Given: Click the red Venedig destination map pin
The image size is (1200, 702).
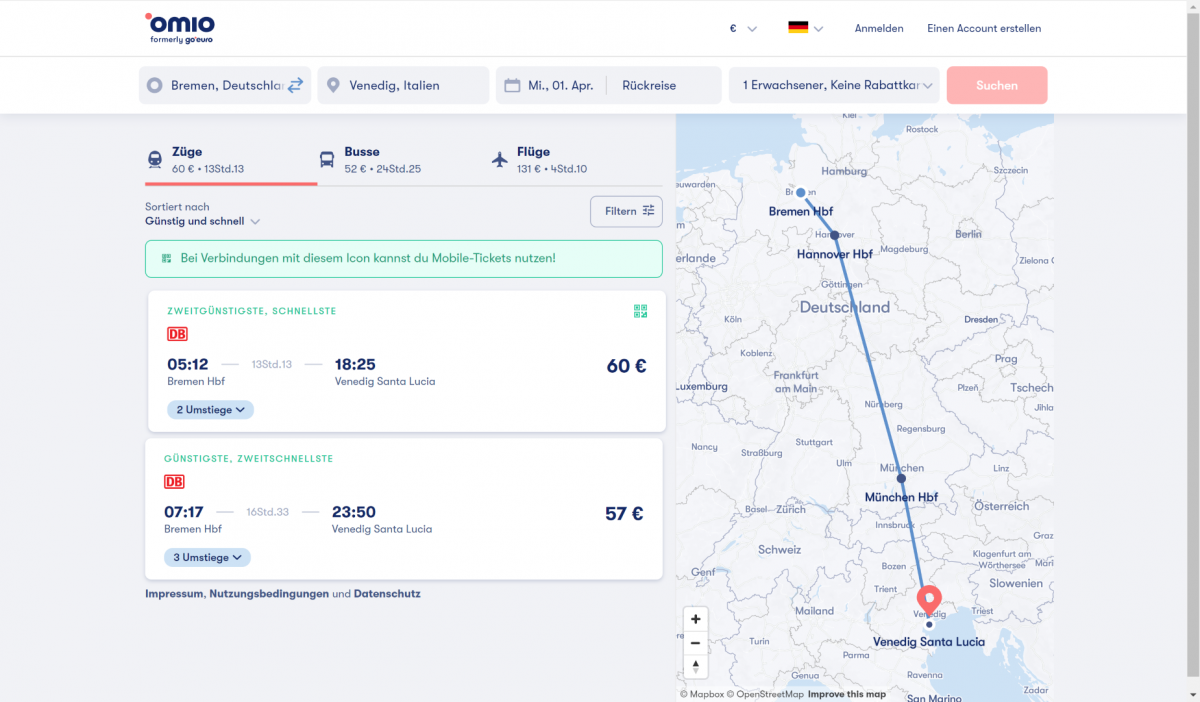Looking at the screenshot, I should point(929,598).
